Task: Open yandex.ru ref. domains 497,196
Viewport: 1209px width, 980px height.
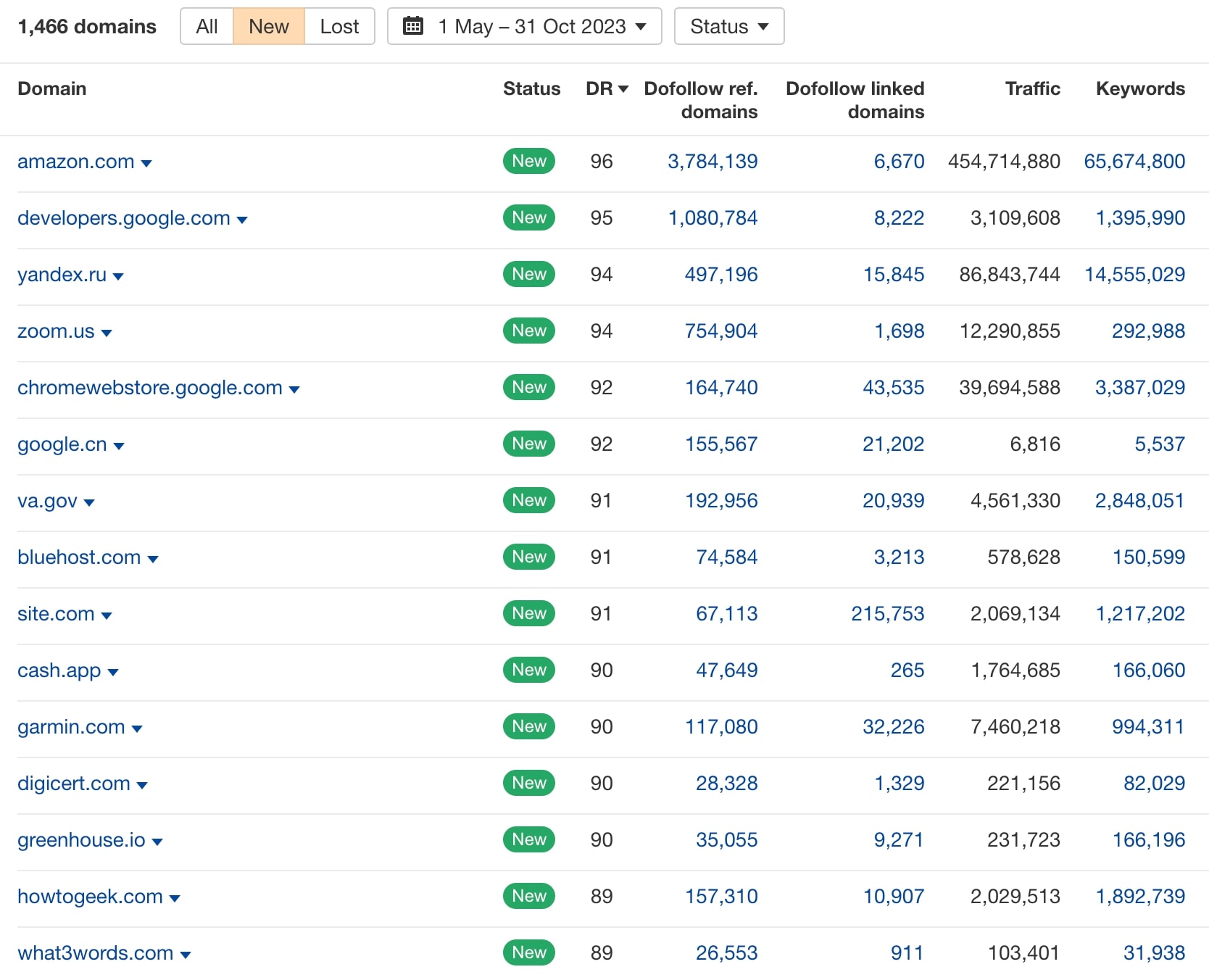Action: 721,274
